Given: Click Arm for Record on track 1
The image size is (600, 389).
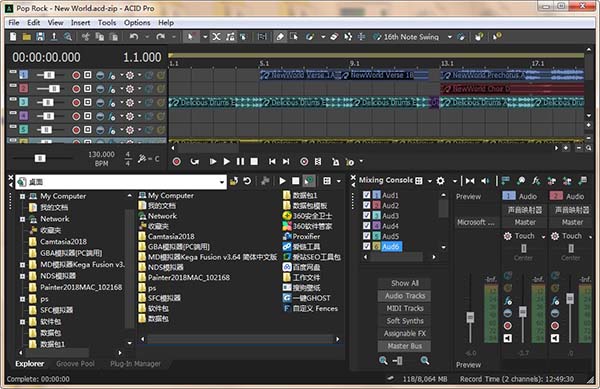Looking at the screenshot, I should click(x=76, y=75).
